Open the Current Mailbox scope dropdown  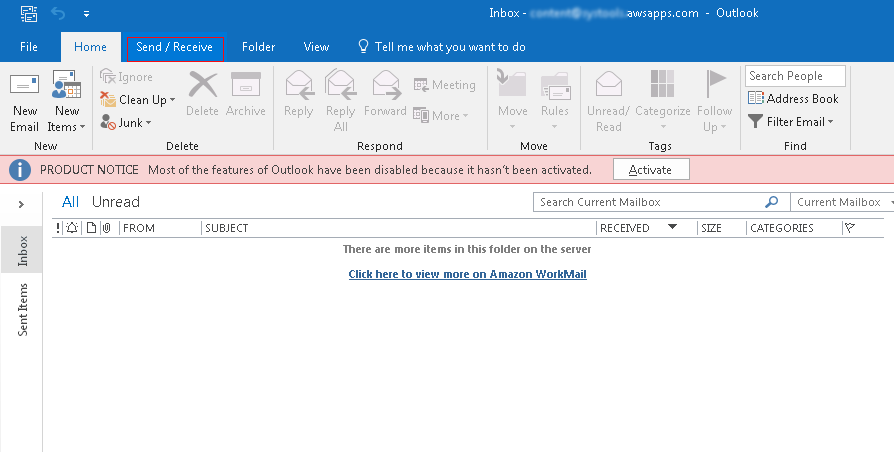[843, 202]
